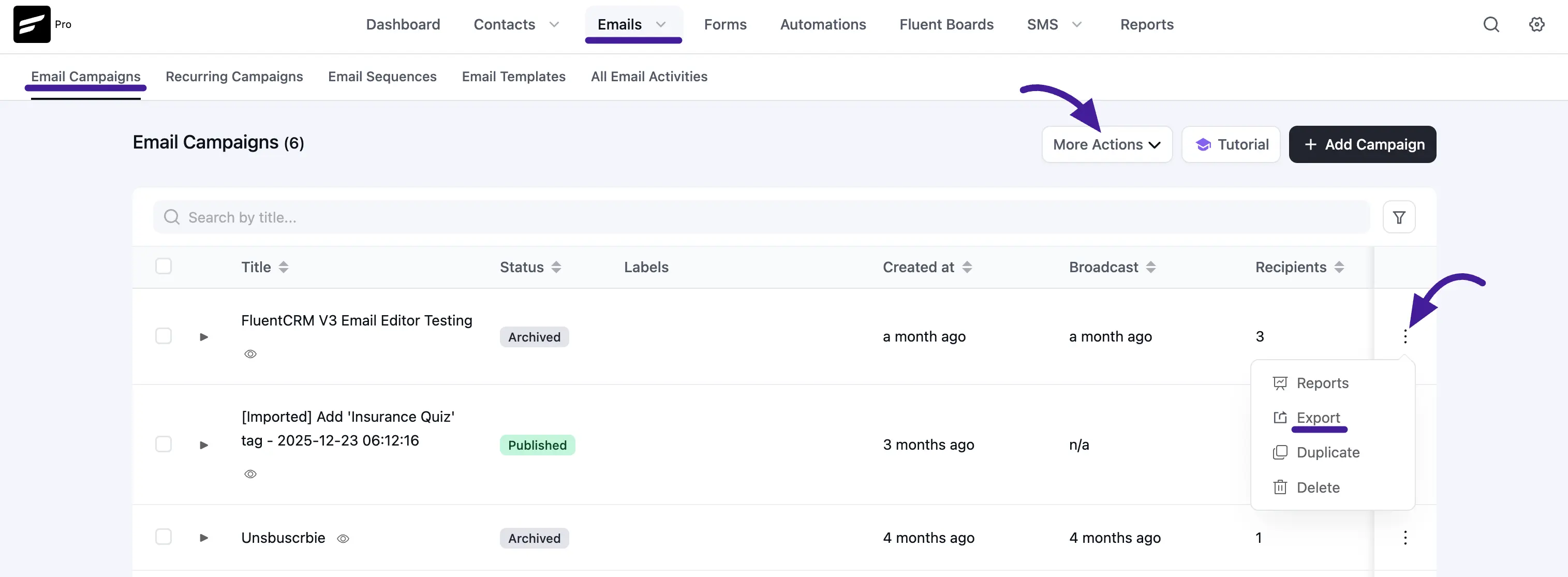Expand the SMS menu chevron

pos(1076,24)
